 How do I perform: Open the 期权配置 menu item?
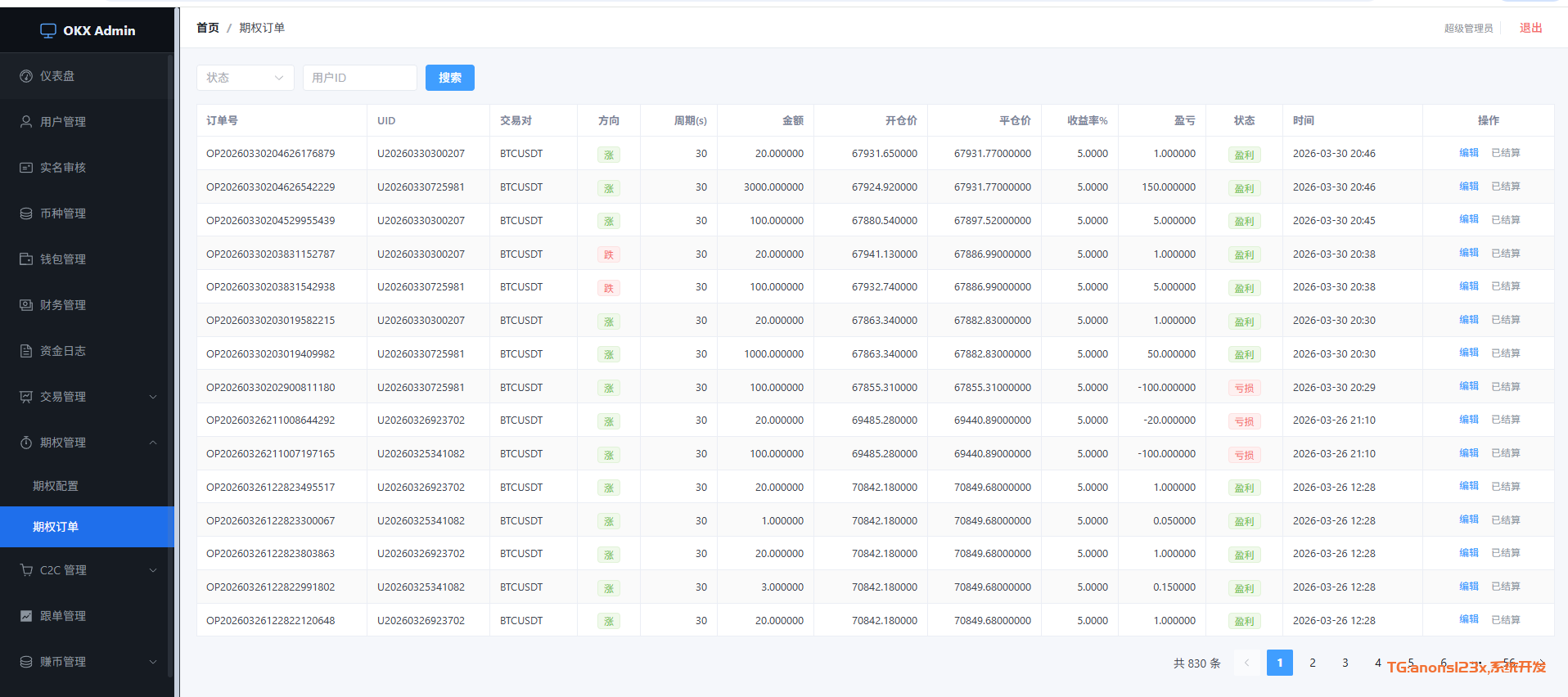tap(56, 486)
